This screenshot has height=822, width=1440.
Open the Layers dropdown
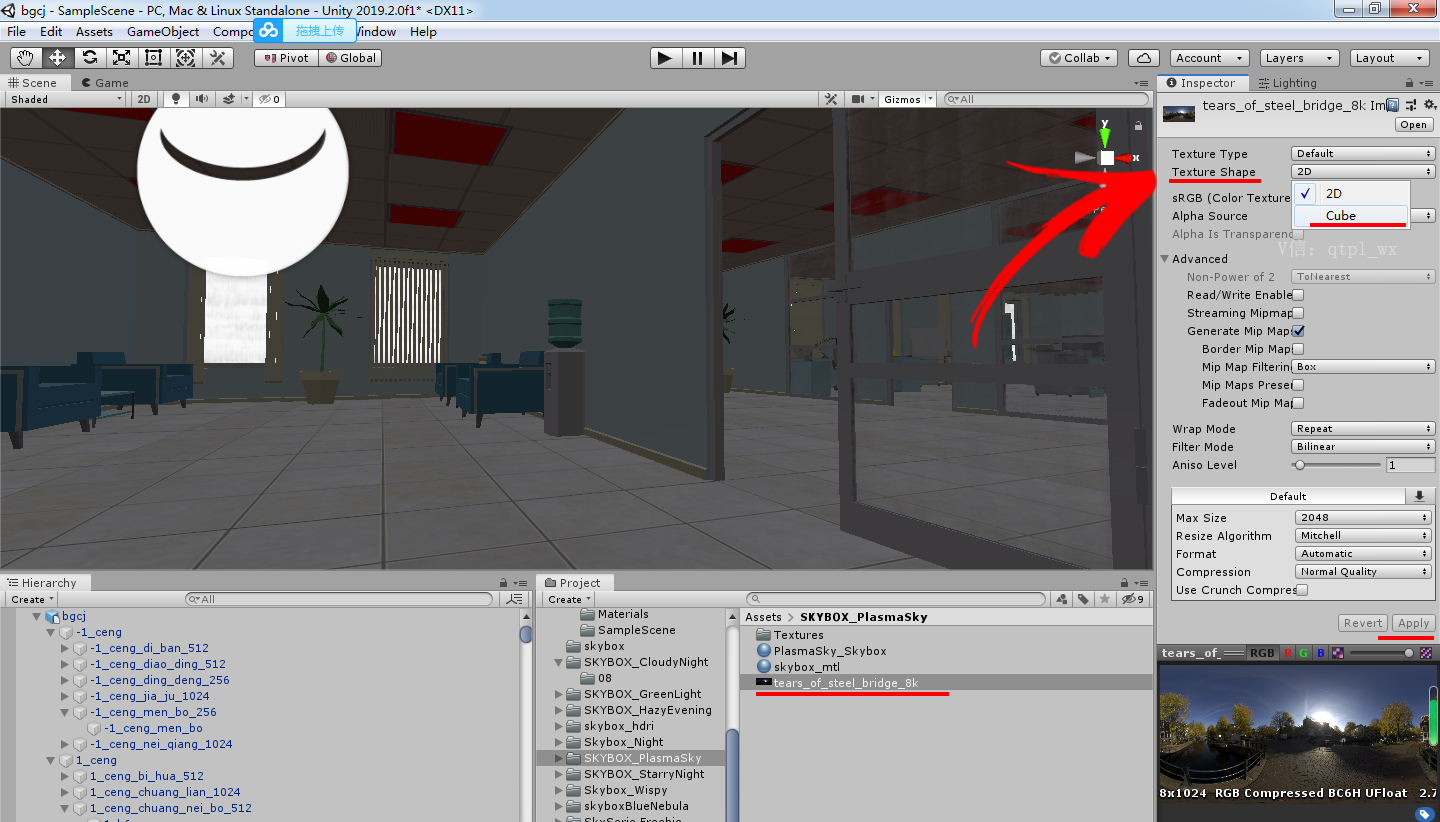point(1298,58)
